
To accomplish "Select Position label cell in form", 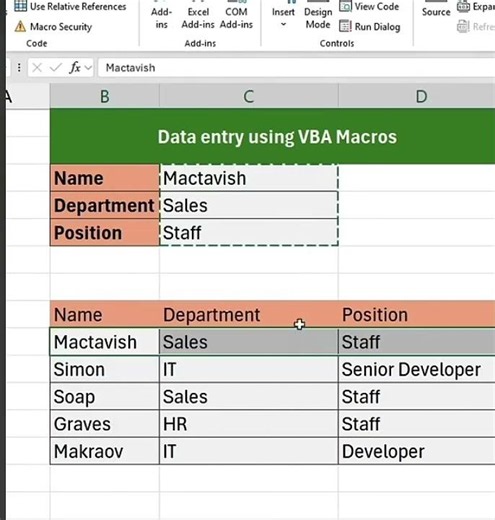I will [105, 233].
